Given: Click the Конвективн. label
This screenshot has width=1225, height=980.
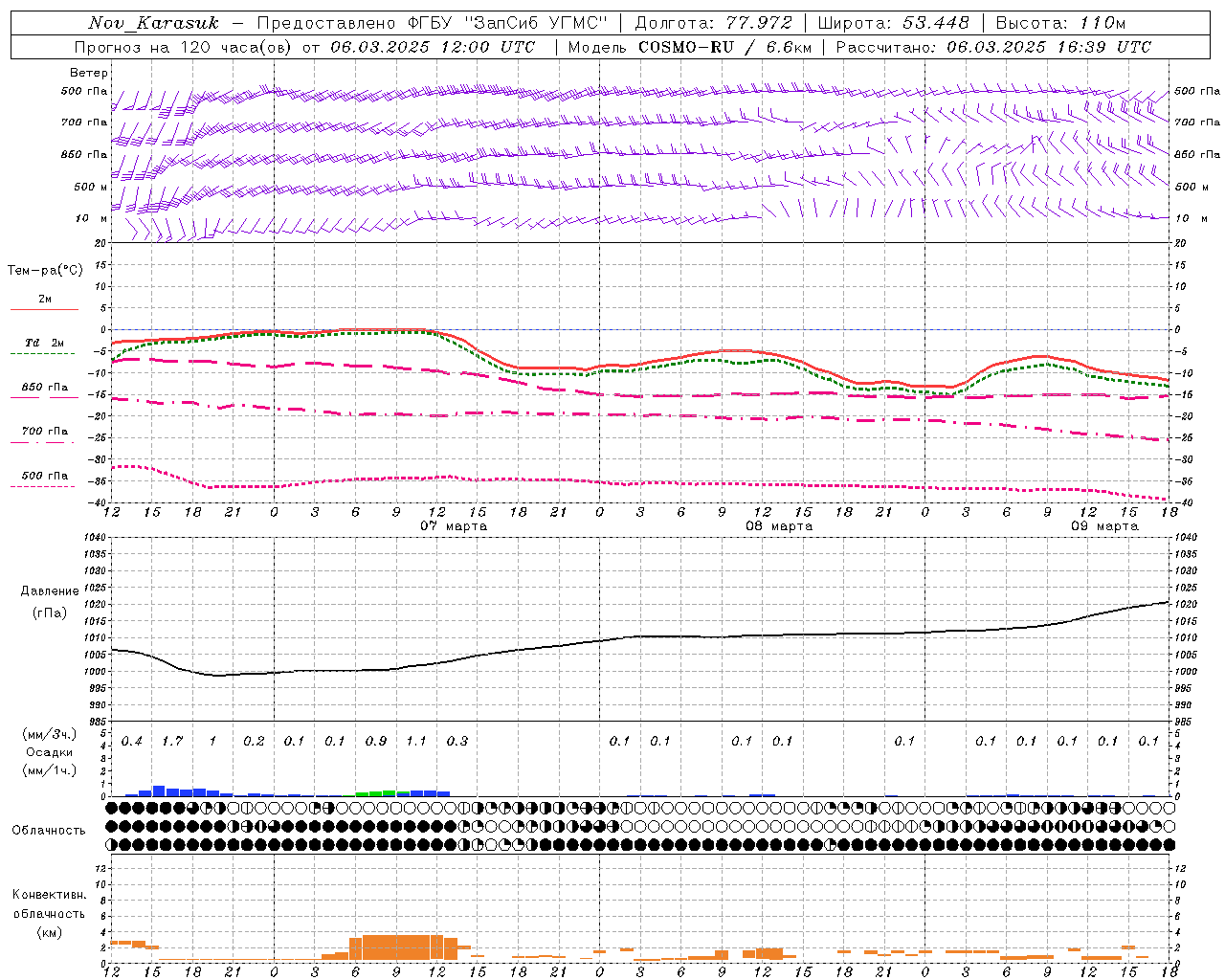Looking at the screenshot, I should coord(49,895).
